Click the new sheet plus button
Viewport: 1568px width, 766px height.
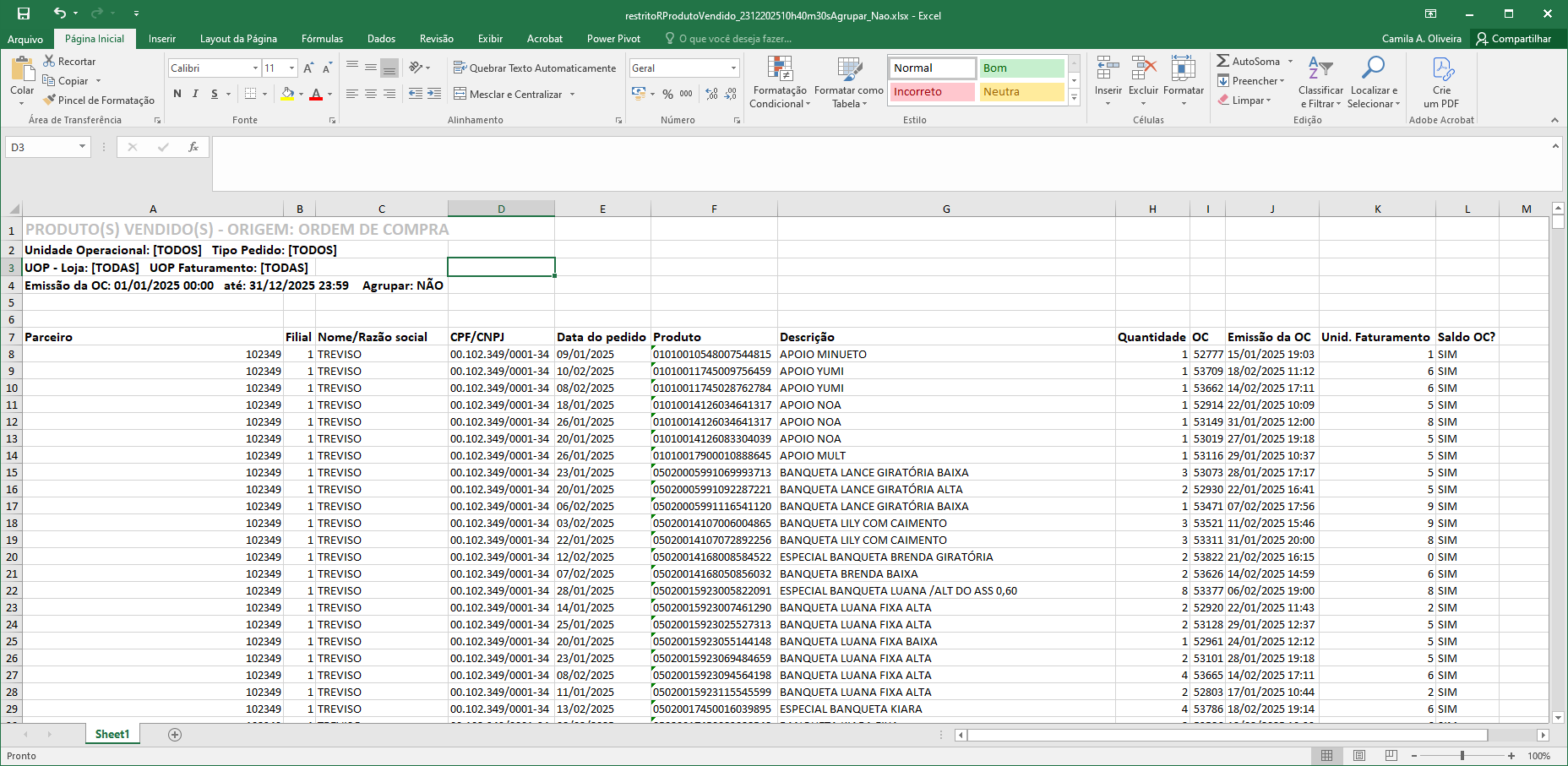[175, 735]
